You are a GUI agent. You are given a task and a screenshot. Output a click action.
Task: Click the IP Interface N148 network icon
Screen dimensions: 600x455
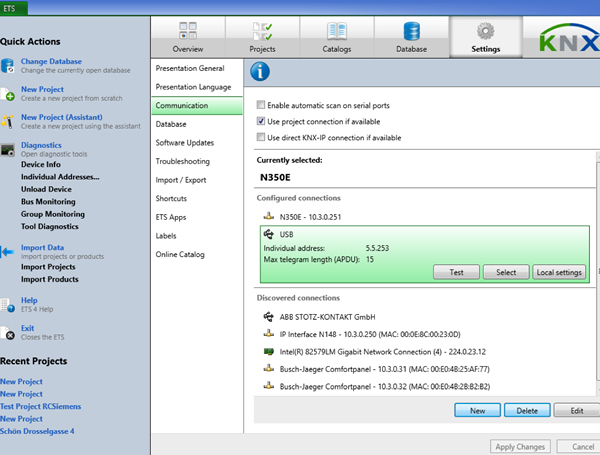(x=269, y=334)
